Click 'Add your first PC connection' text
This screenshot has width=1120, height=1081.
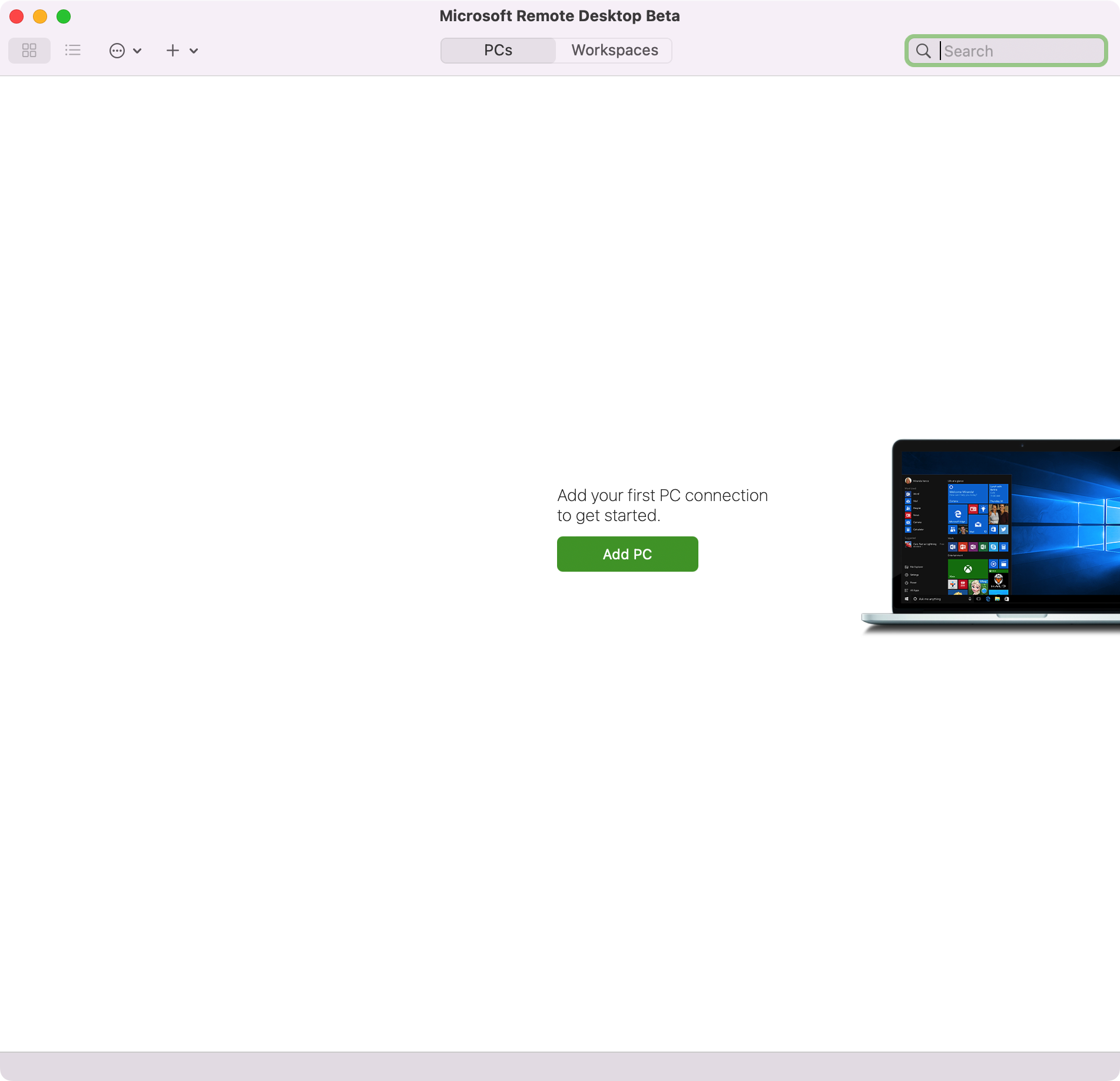pos(662,496)
